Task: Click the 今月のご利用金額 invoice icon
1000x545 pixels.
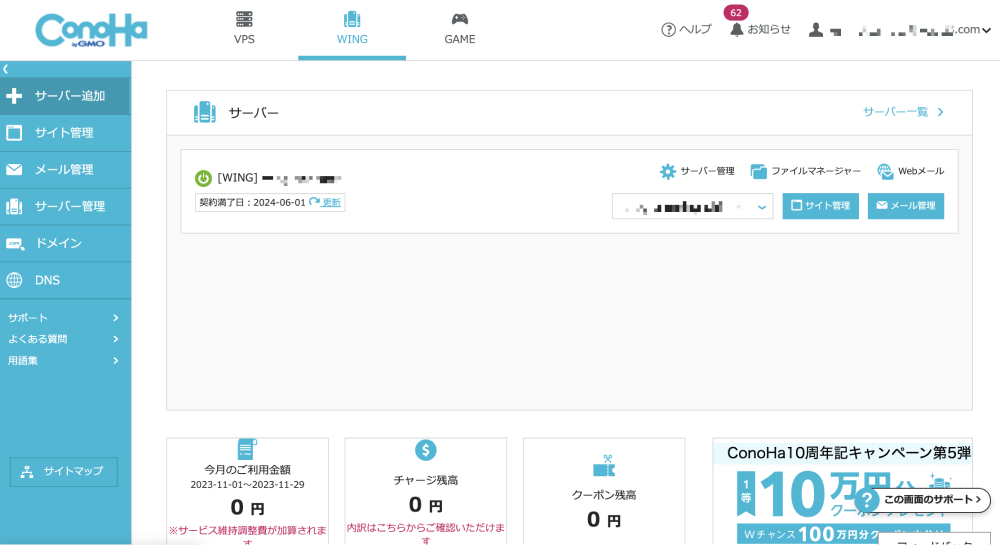Action: click(x=247, y=449)
